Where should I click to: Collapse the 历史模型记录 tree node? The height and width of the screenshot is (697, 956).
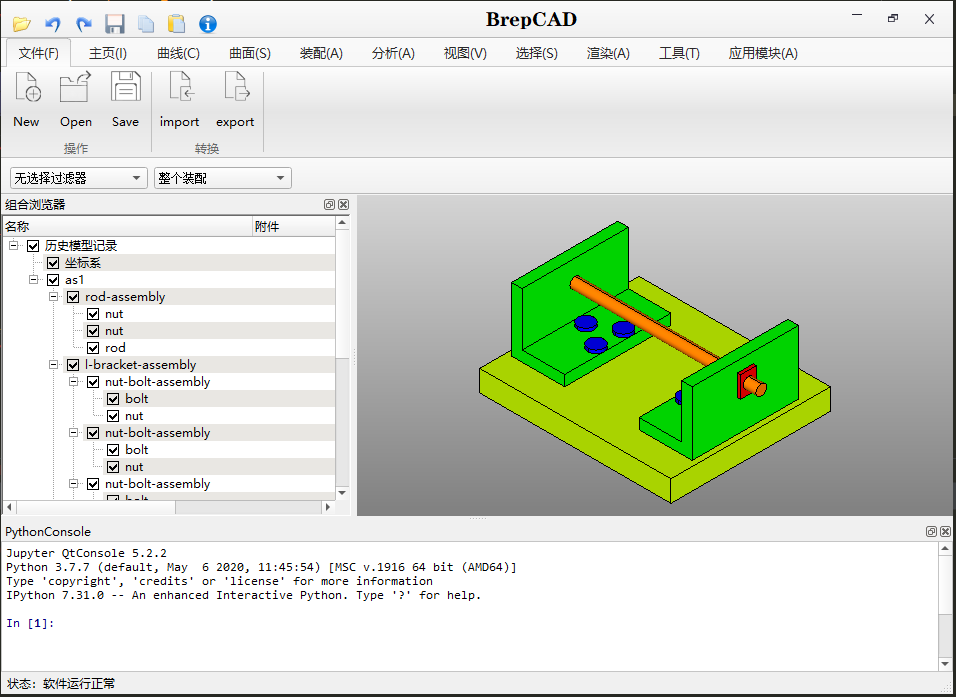(x=13, y=246)
